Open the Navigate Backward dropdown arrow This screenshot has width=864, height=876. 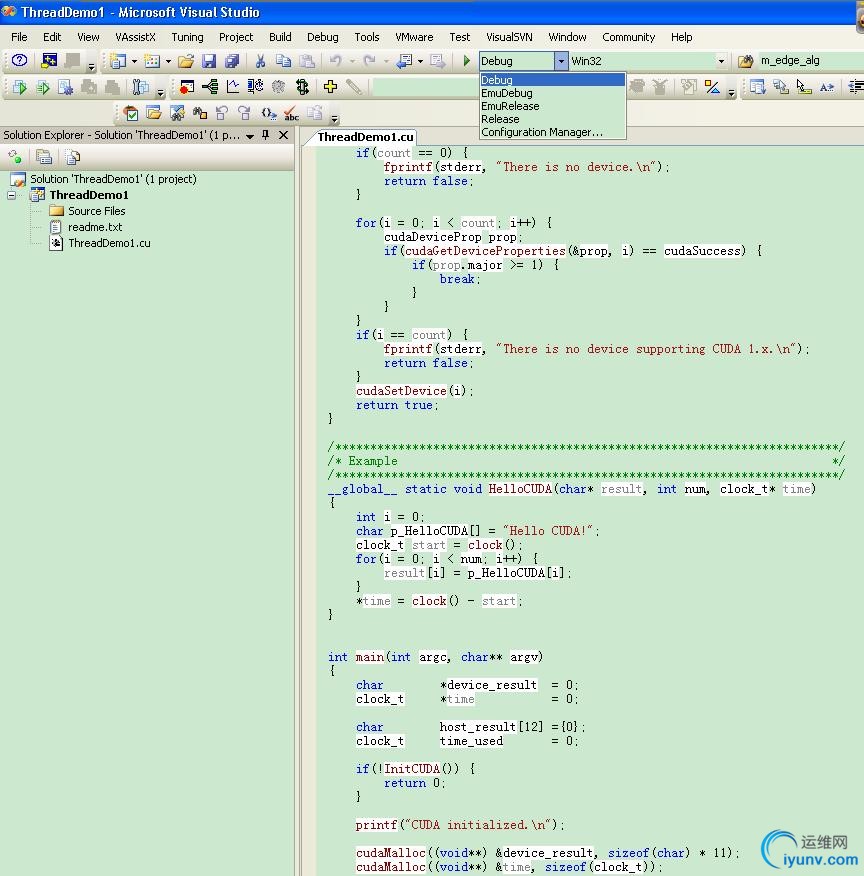pyautogui.click(x=420, y=61)
